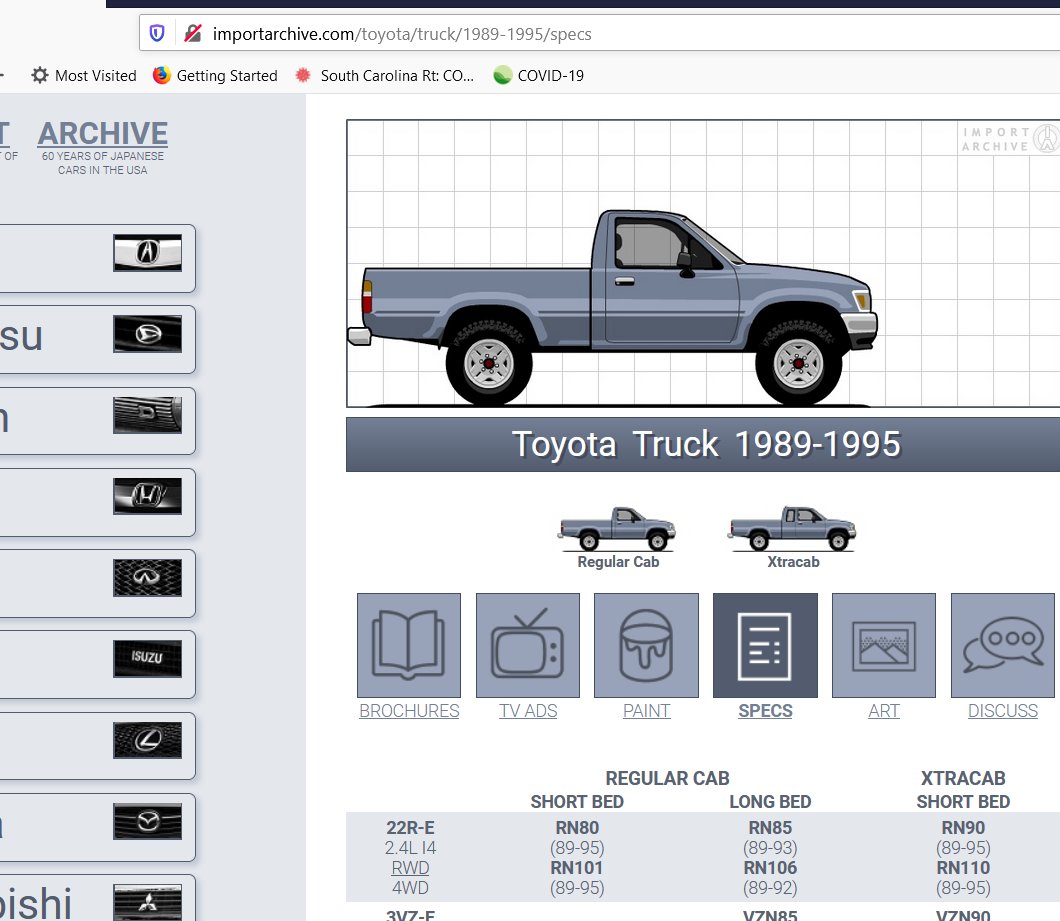Click the RN101 model code
Image resolution: width=1060 pixels, height=921 pixels.
click(x=577, y=868)
